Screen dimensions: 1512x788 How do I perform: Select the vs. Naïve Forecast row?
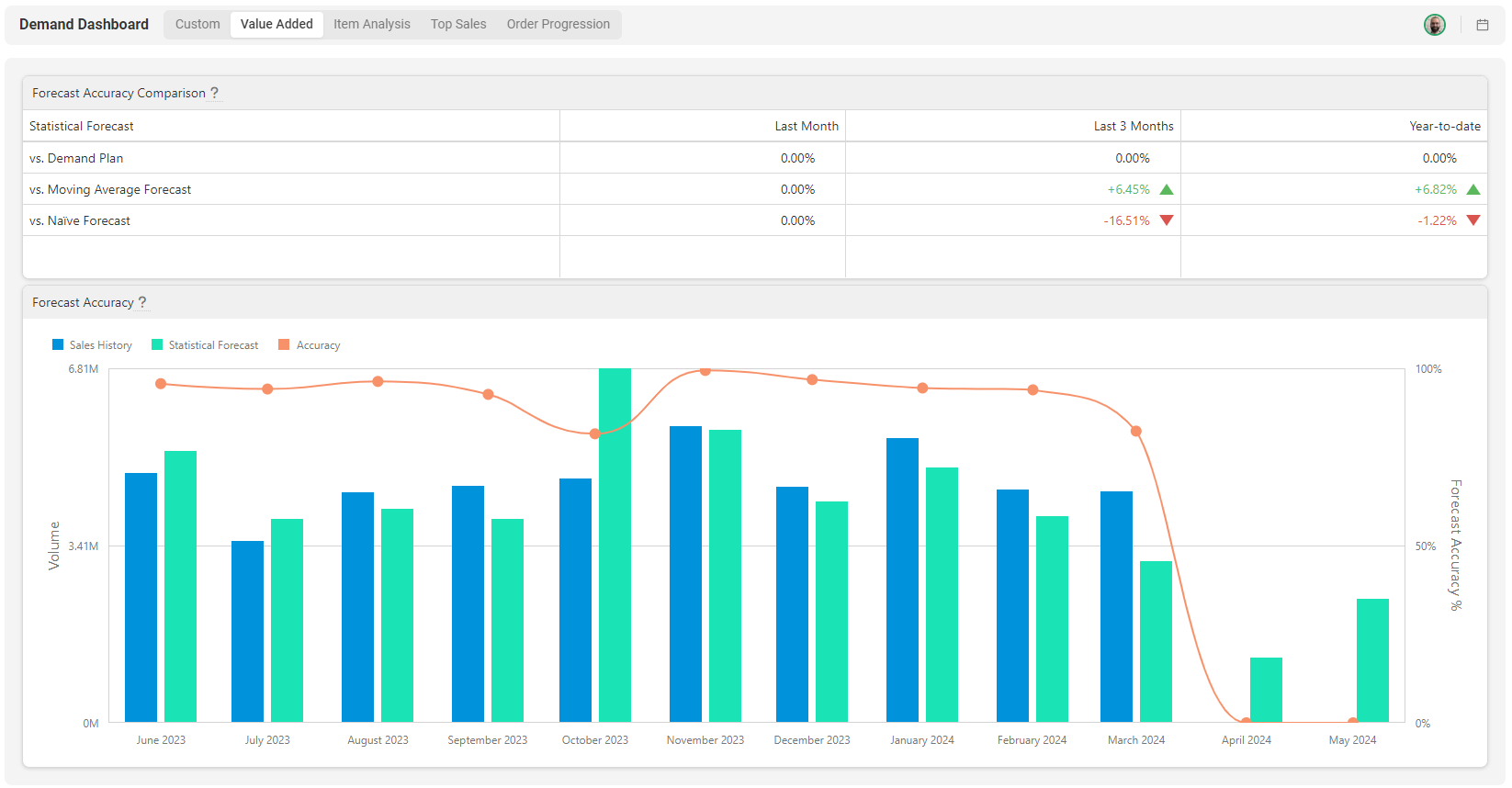point(755,220)
